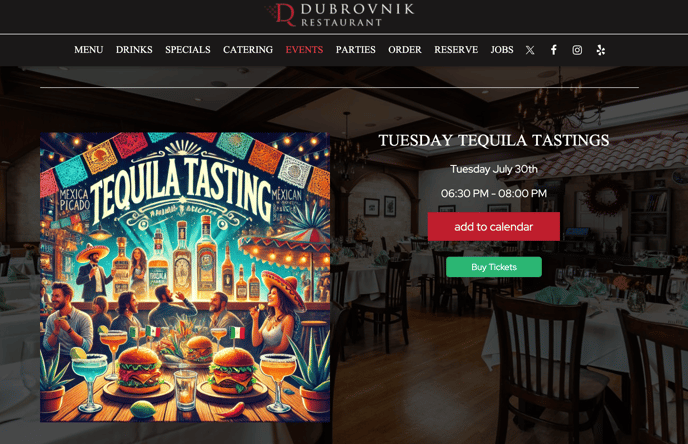
Task: Open the Jobs nav link
Action: 502,50
